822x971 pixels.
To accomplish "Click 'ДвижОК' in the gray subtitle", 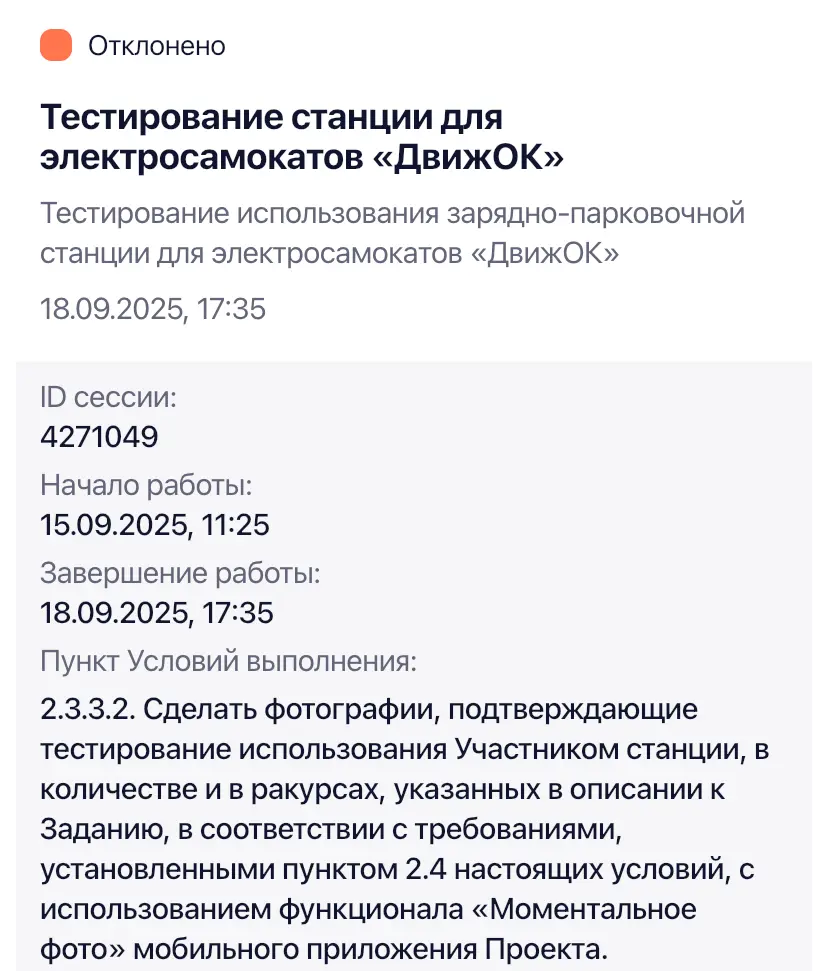I will pos(545,253).
